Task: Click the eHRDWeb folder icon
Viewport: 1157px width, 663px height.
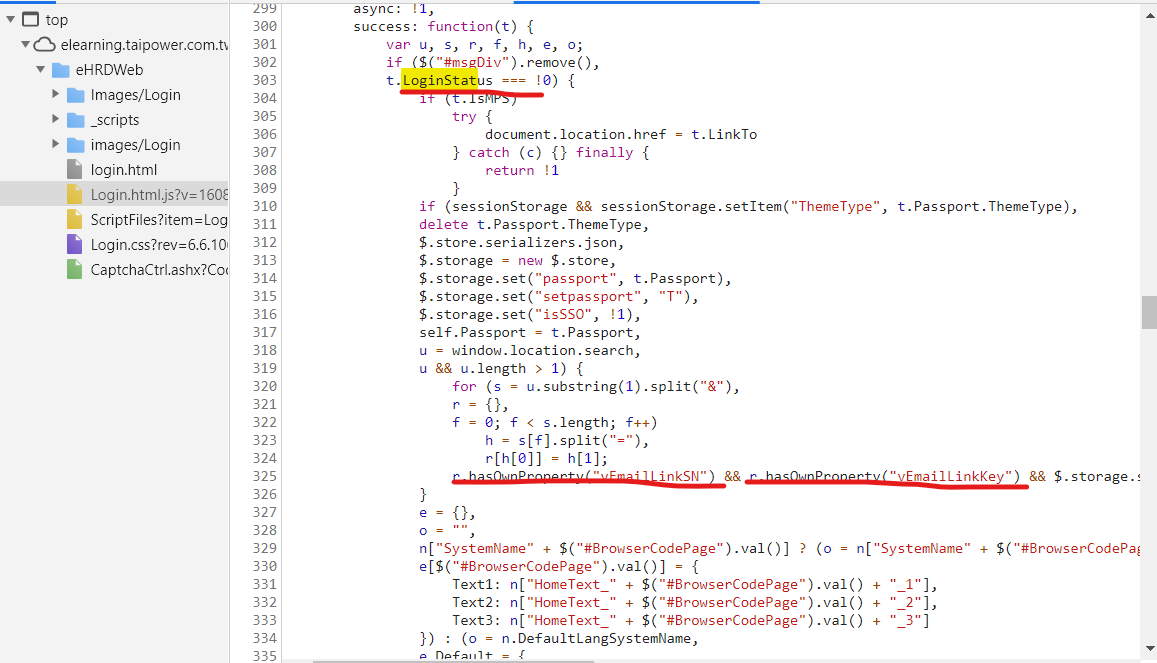Action: click(x=61, y=70)
